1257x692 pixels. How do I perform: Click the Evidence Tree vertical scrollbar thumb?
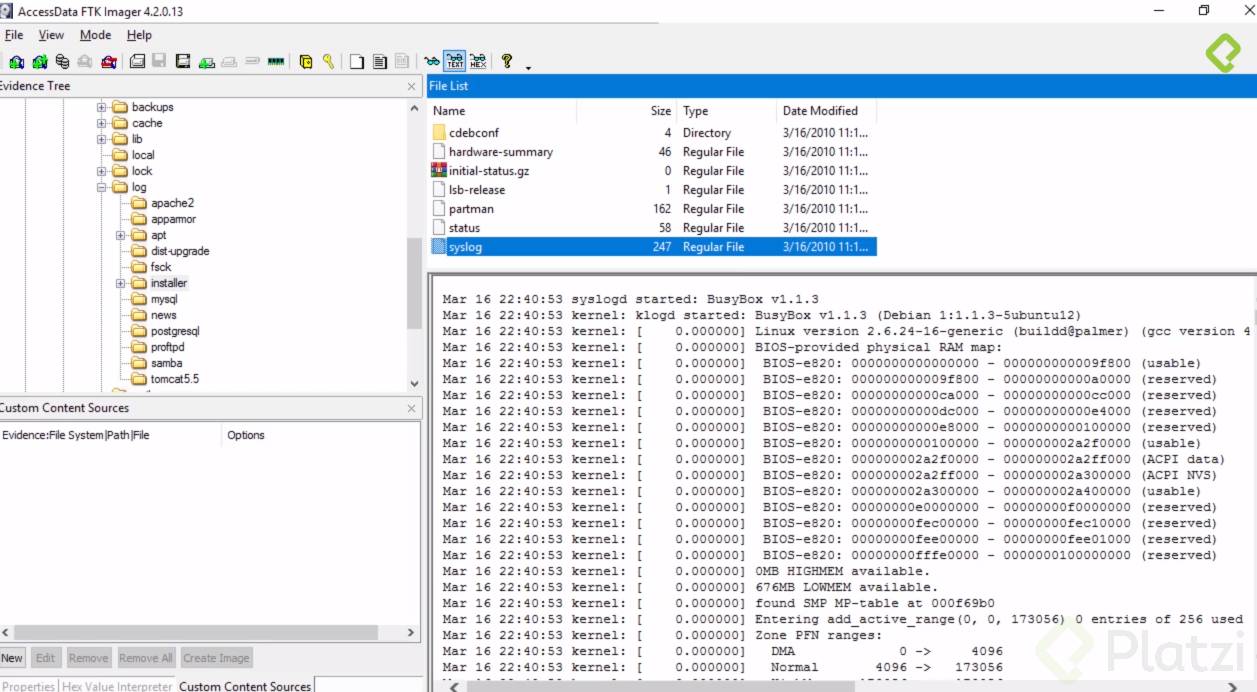click(414, 285)
